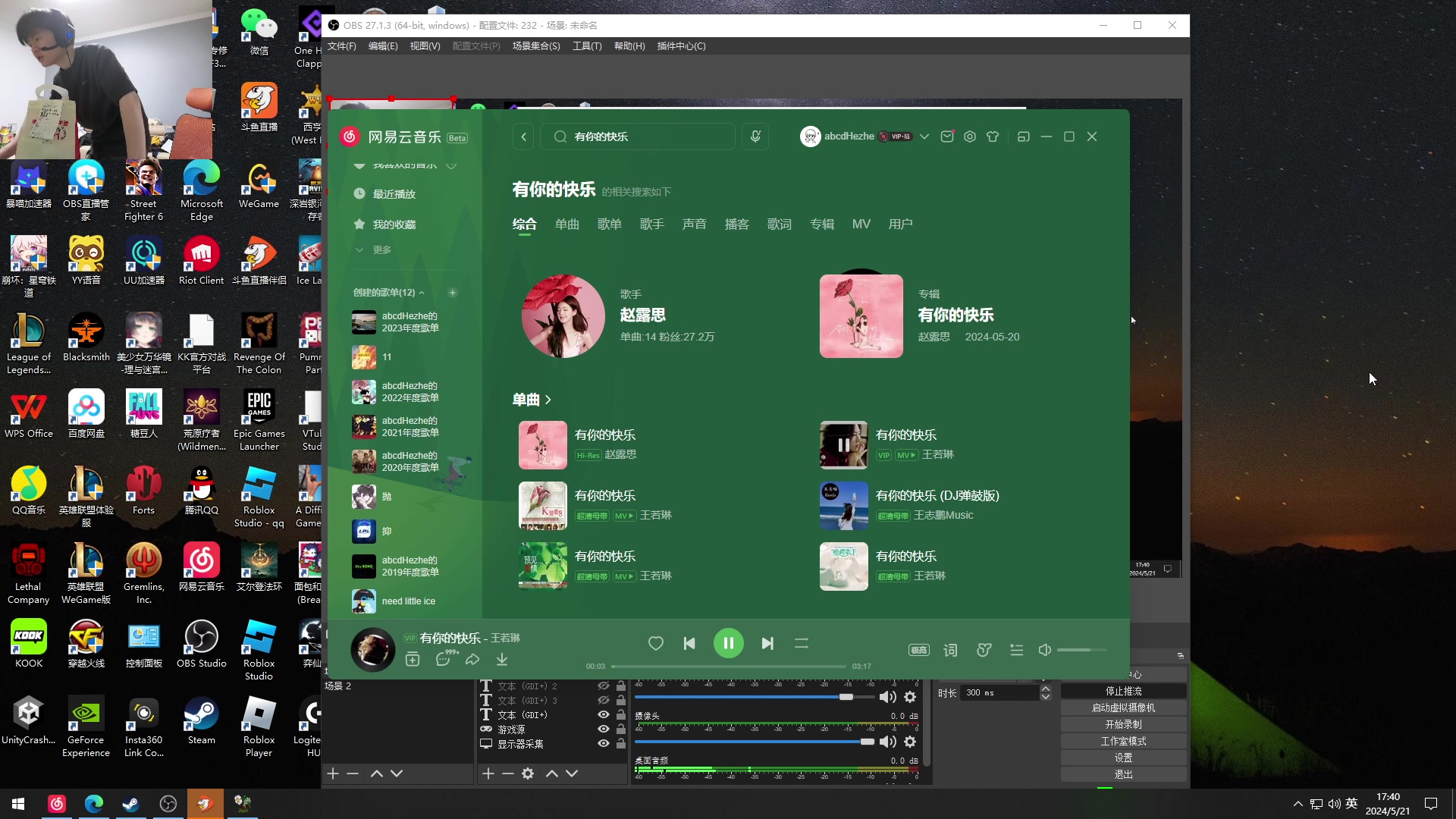Switch to the 歌词 search tab

(779, 224)
